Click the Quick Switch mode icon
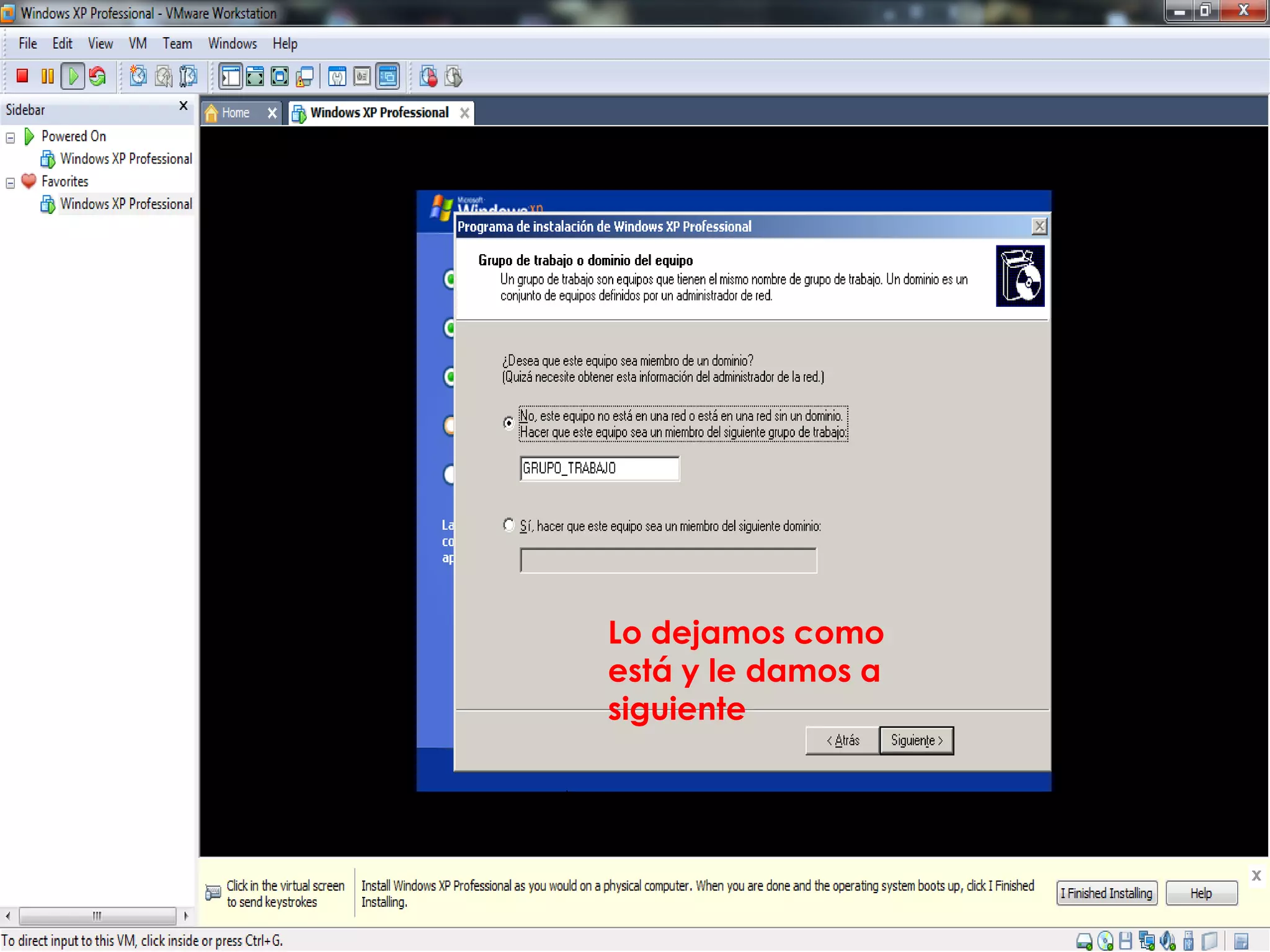This screenshot has width=1270, height=952. click(x=255, y=76)
